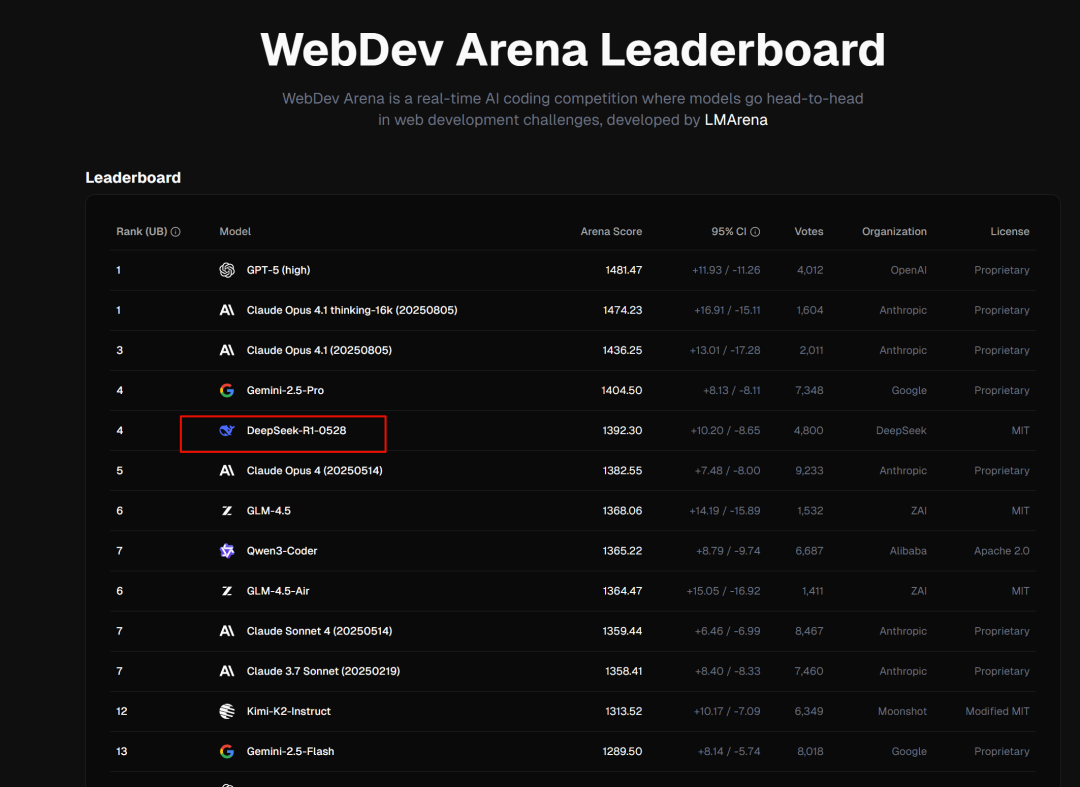This screenshot has height=787, width=1080.
Task: Click the info icon next to 95% CI
Action: [x=755, y=232]
